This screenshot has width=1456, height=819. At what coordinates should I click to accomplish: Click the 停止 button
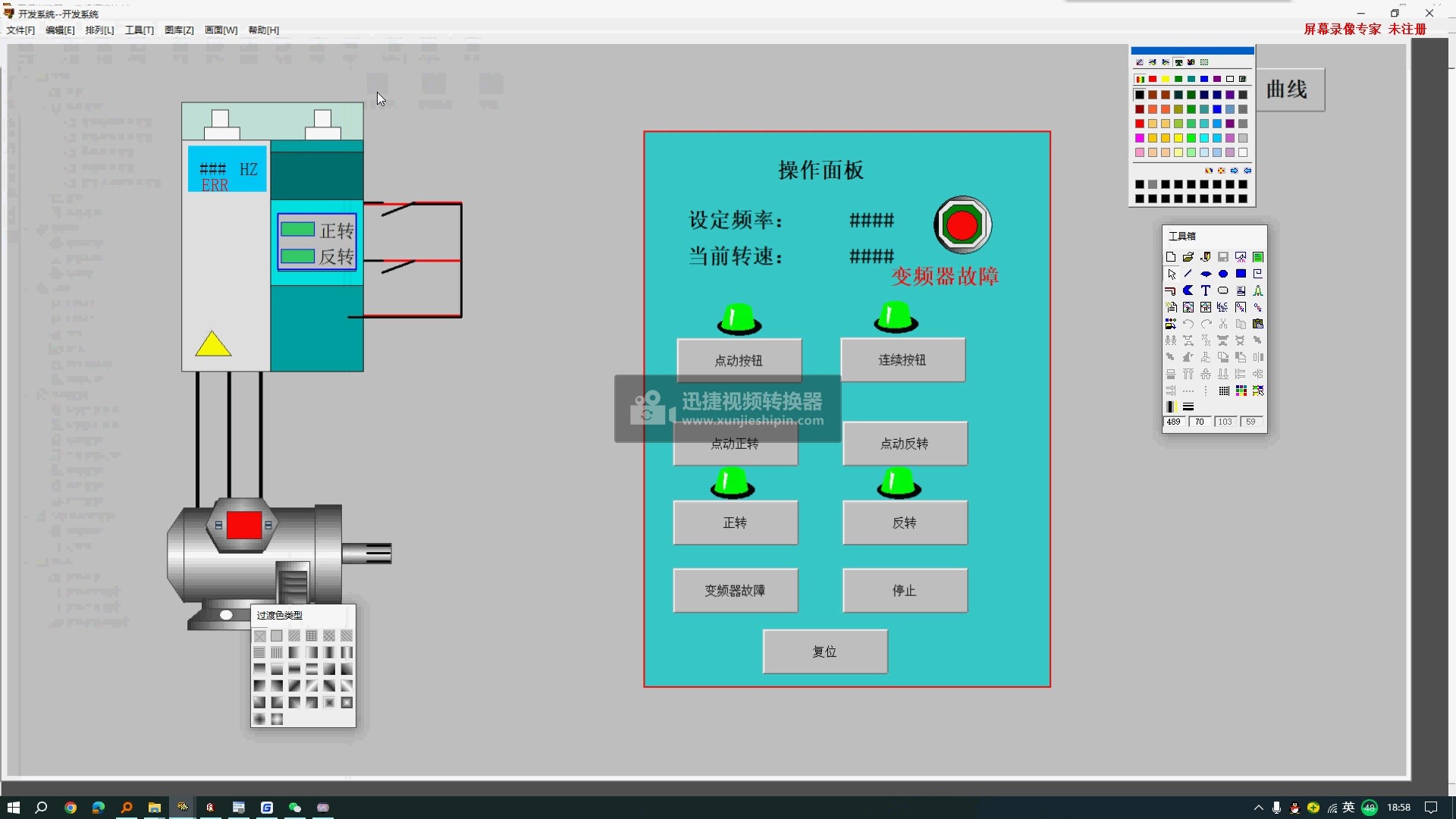(904, 590)
